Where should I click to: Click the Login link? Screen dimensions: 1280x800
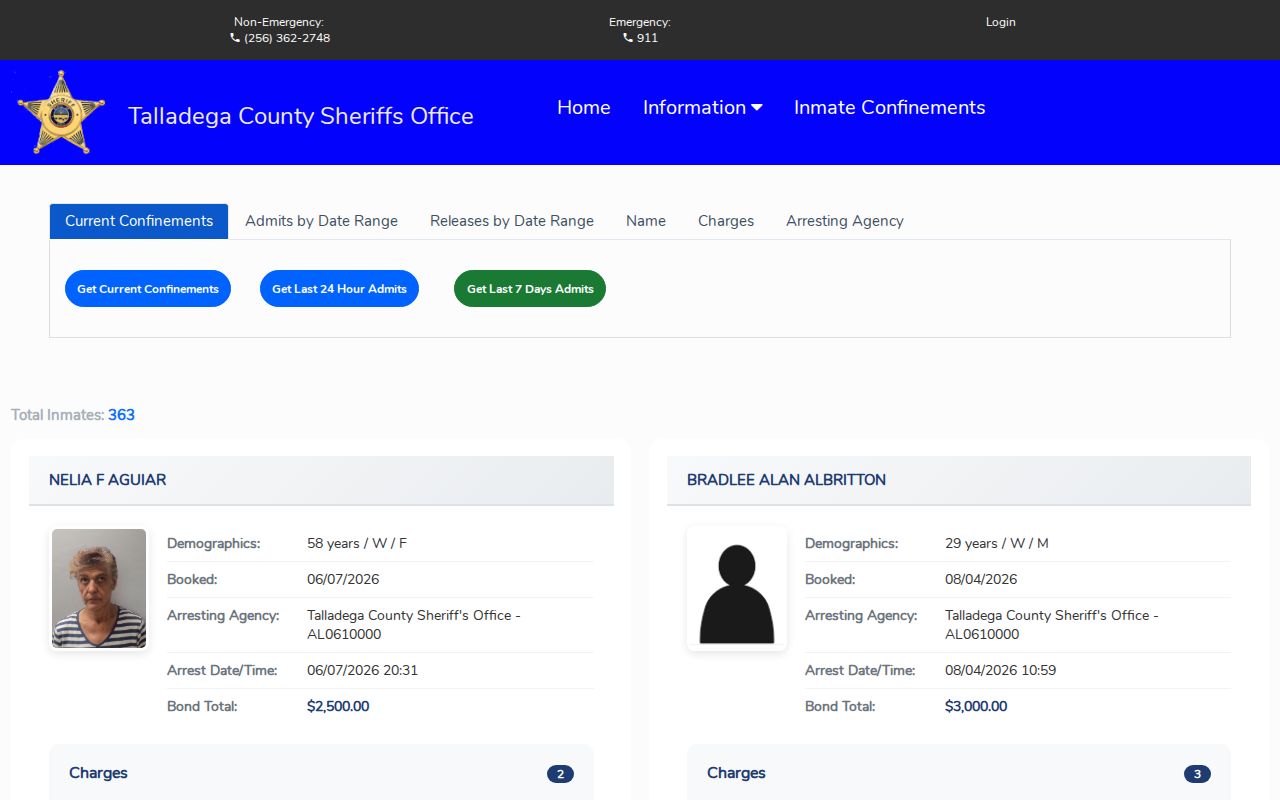pos(1000,22)
